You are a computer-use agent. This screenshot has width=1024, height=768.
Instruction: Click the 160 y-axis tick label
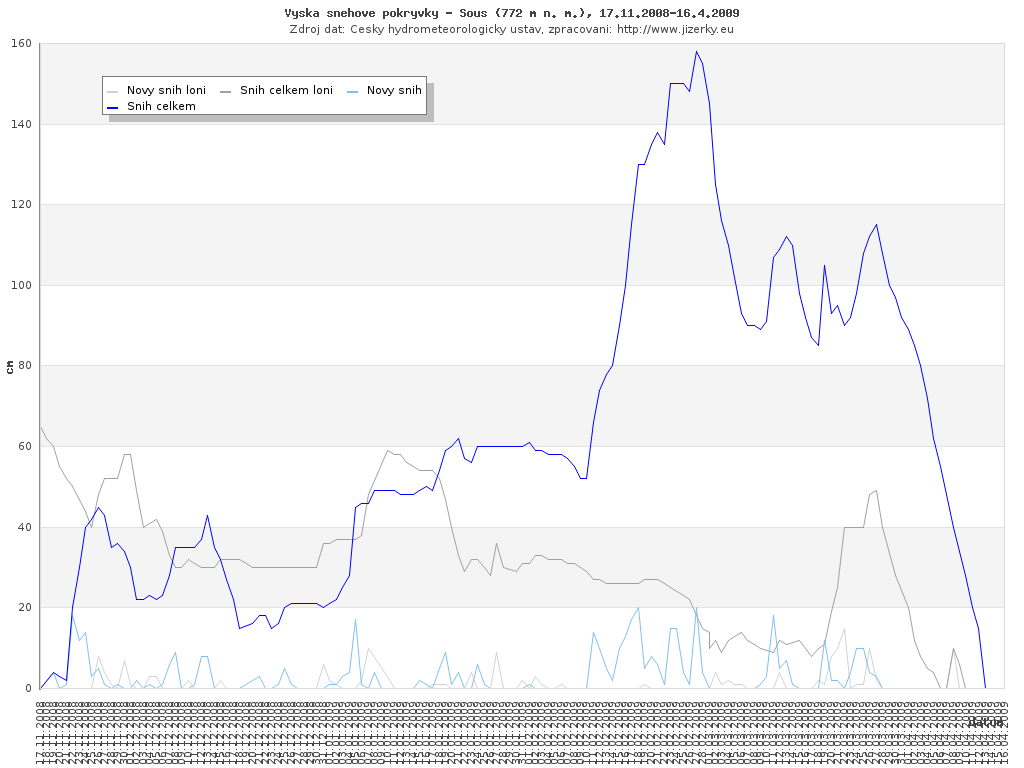tap(21, 44)
